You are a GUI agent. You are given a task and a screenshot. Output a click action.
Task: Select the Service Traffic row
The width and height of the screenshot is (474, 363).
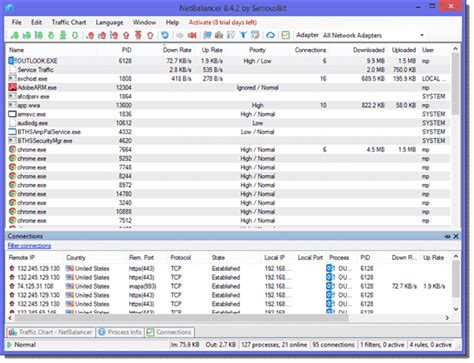point(228,70)
